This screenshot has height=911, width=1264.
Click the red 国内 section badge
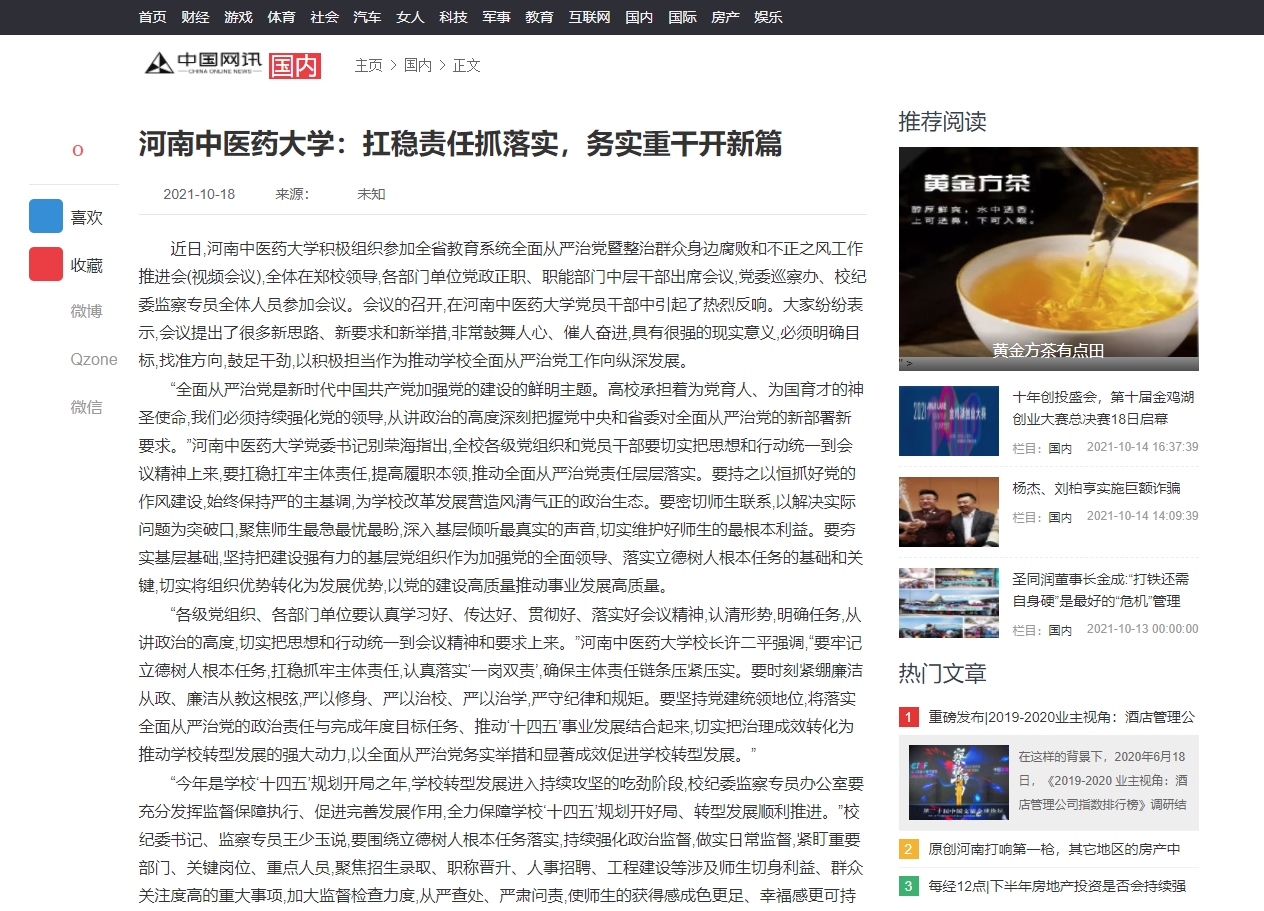(x=295, y=65)
